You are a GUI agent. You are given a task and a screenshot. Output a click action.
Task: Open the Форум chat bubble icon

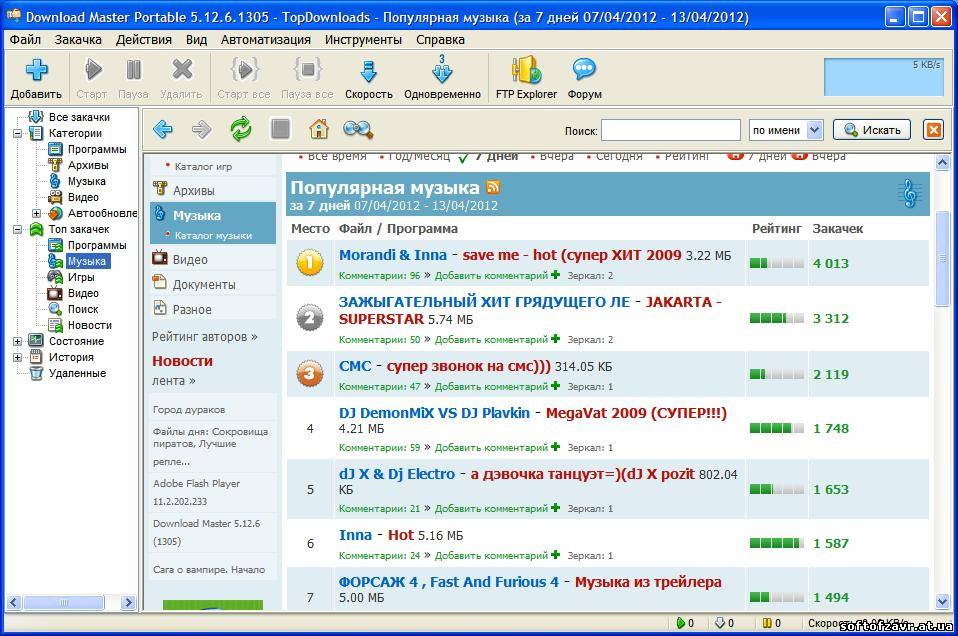(x=584, y=69)
